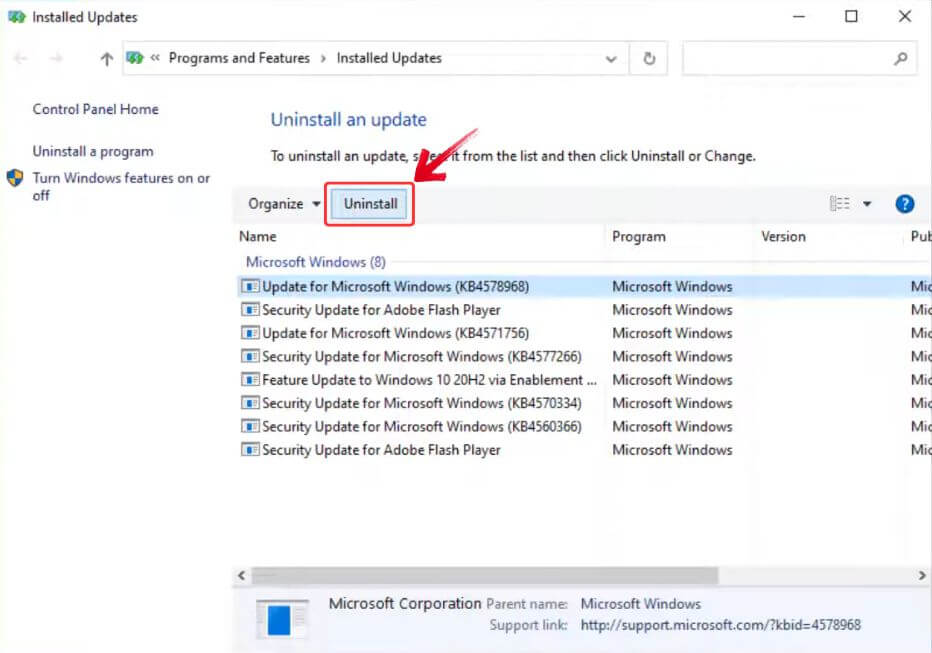Go to Control Panel Home
Image resolution: width=932 pixels, height=653 pixels.
pos(95,109)
